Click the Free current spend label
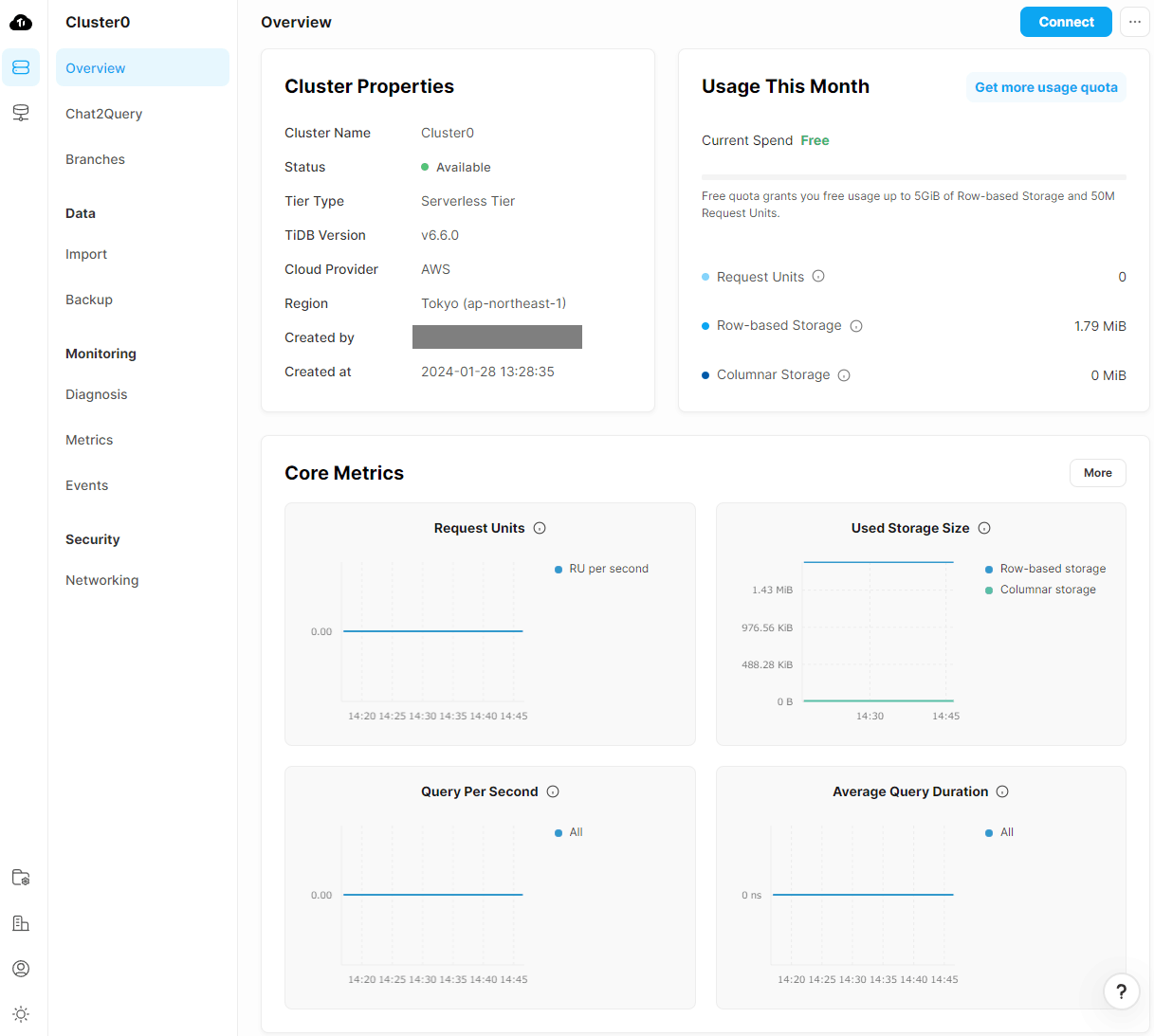This screenshot has width=1154, height=1036. pyautogui.click(x=815, y=140)
